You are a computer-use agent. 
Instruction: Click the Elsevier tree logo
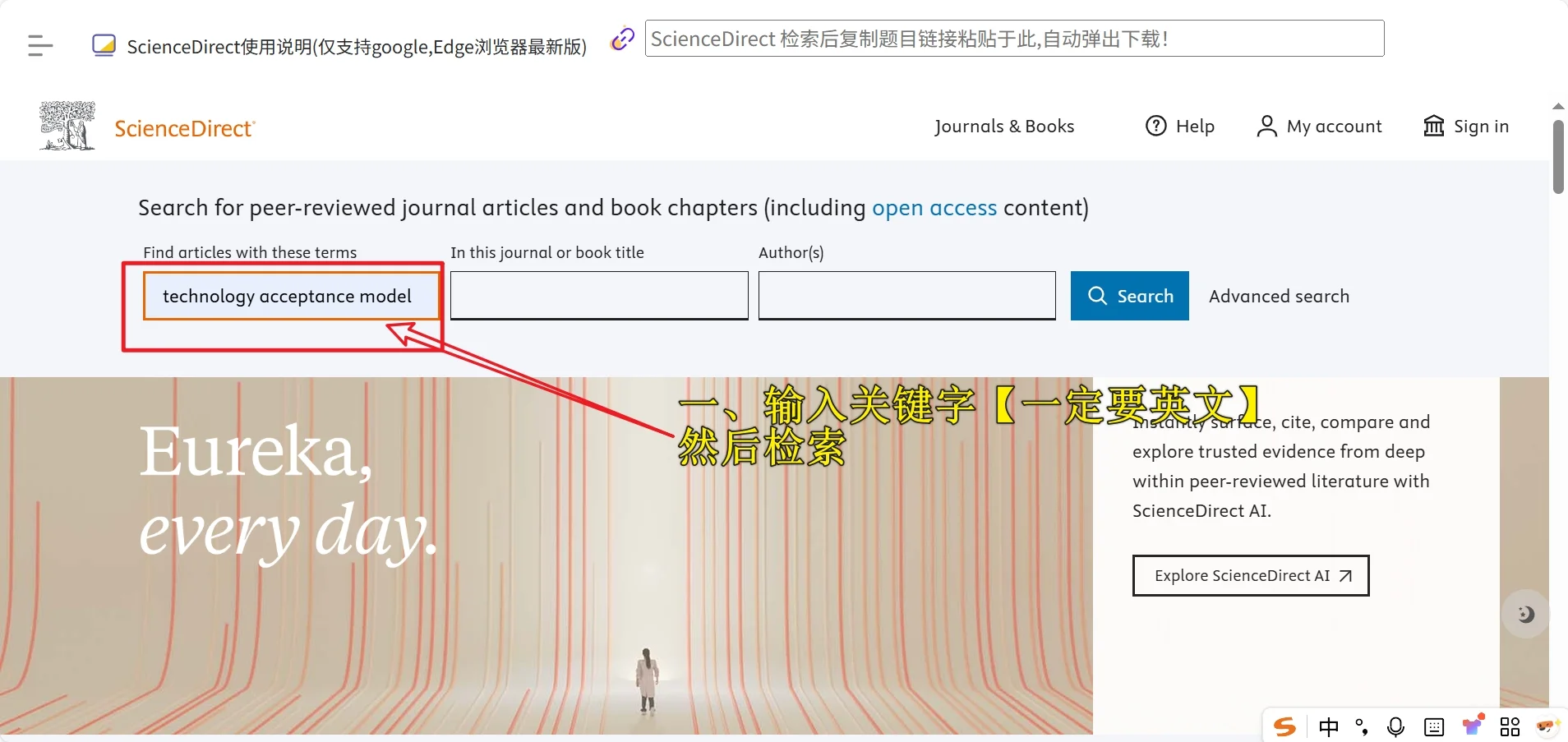tap(67, 126)
